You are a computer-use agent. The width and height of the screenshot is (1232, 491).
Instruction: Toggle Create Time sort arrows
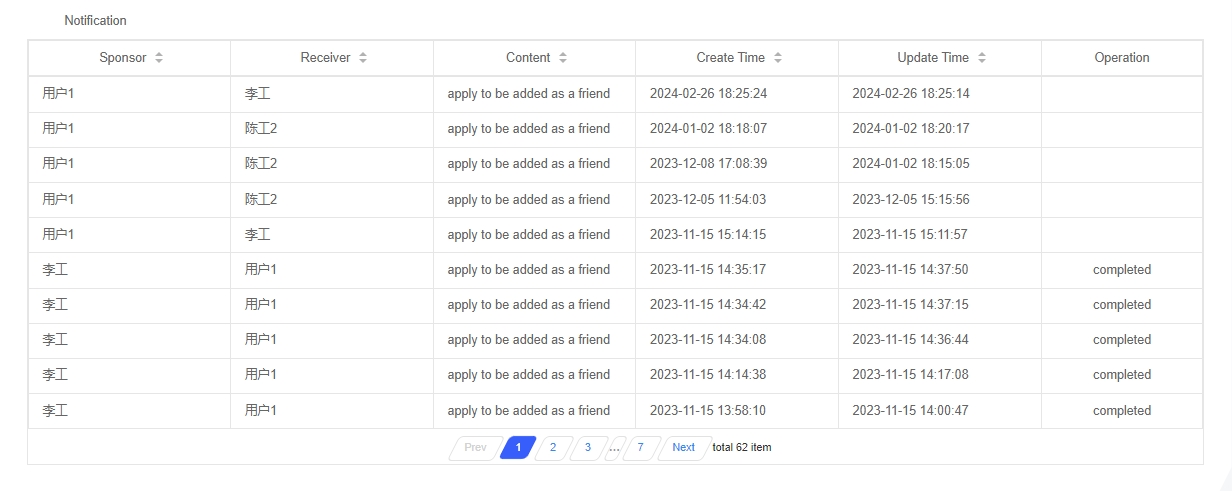(778, 58)
